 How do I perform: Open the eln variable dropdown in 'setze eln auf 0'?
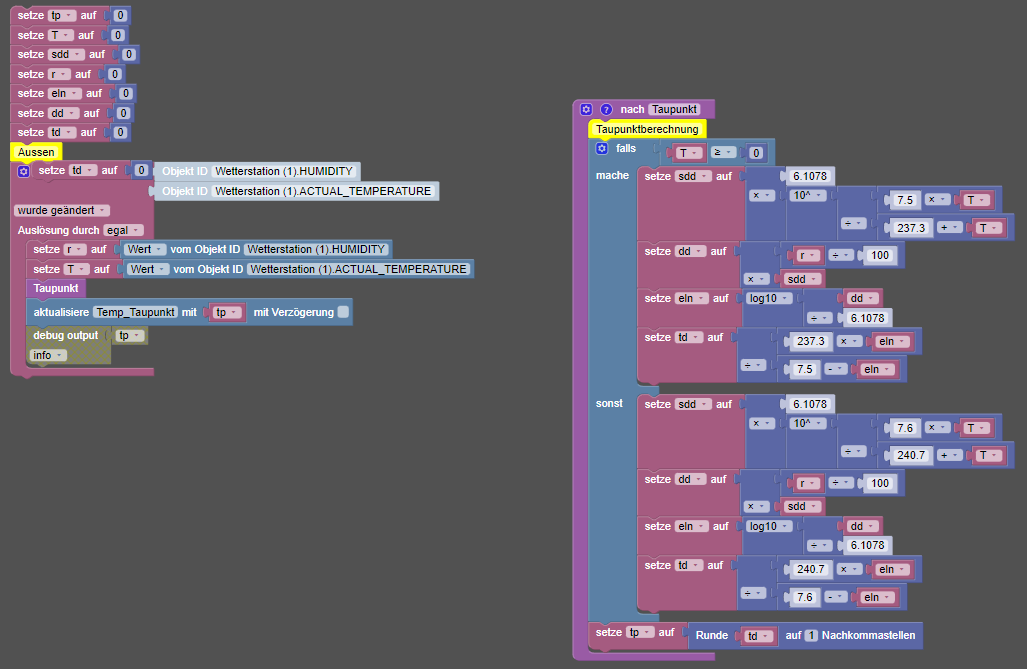click(x=65, y=94)
